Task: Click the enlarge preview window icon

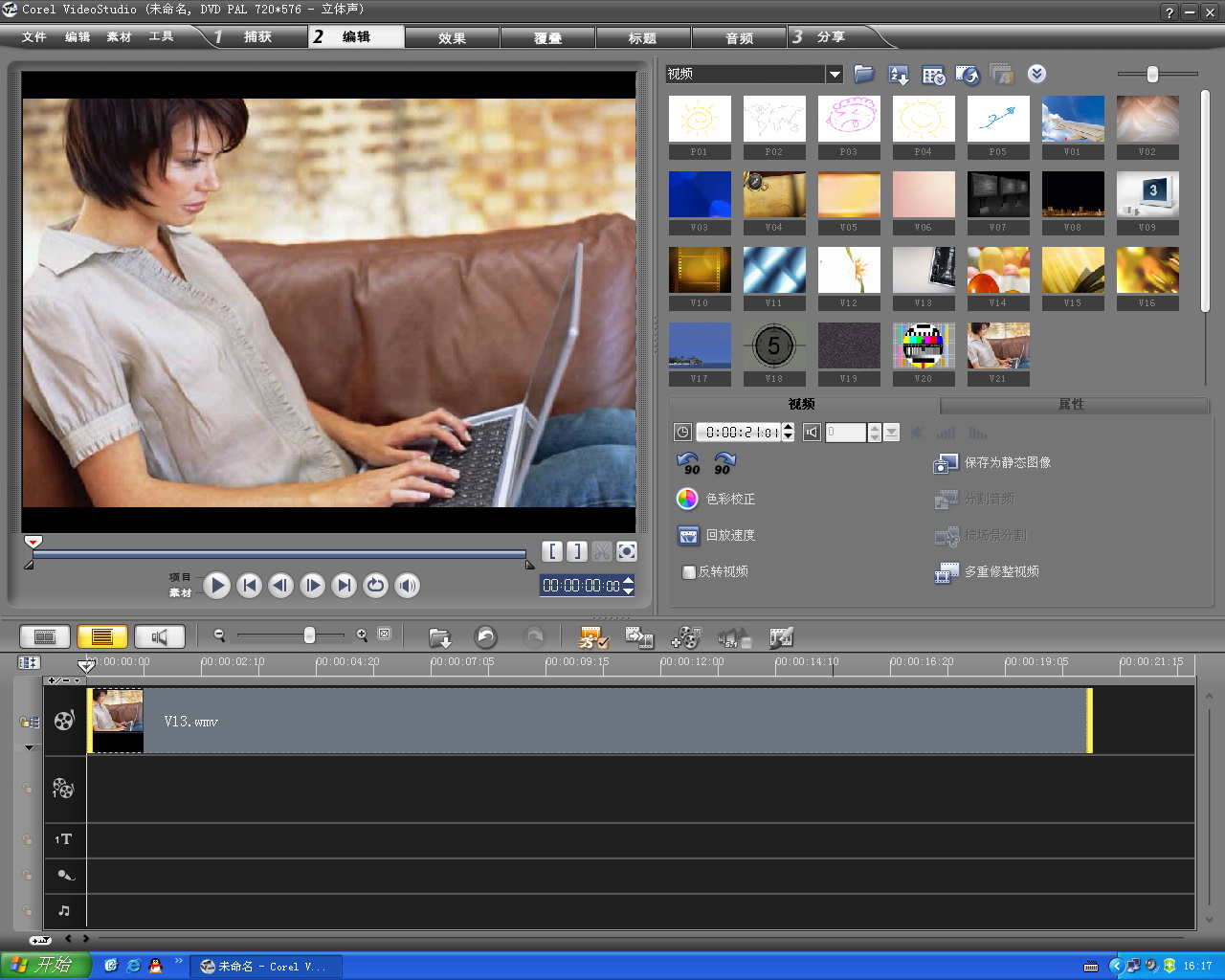Action: tap(627, 551)
